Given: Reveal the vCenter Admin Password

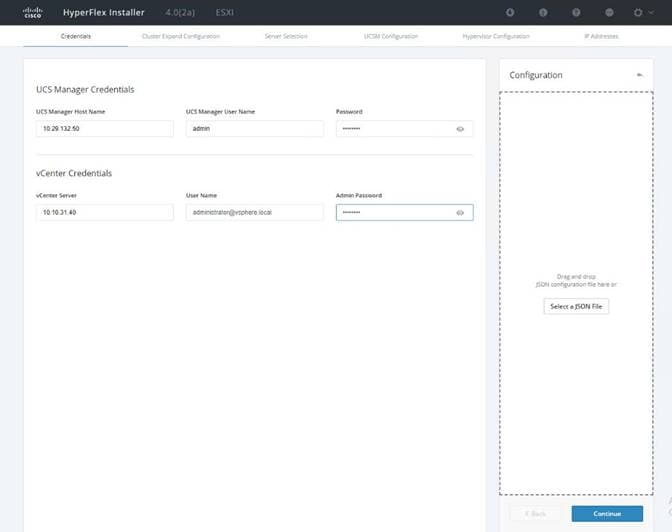Looking at the screenshot, I should [x=460, y=213].
